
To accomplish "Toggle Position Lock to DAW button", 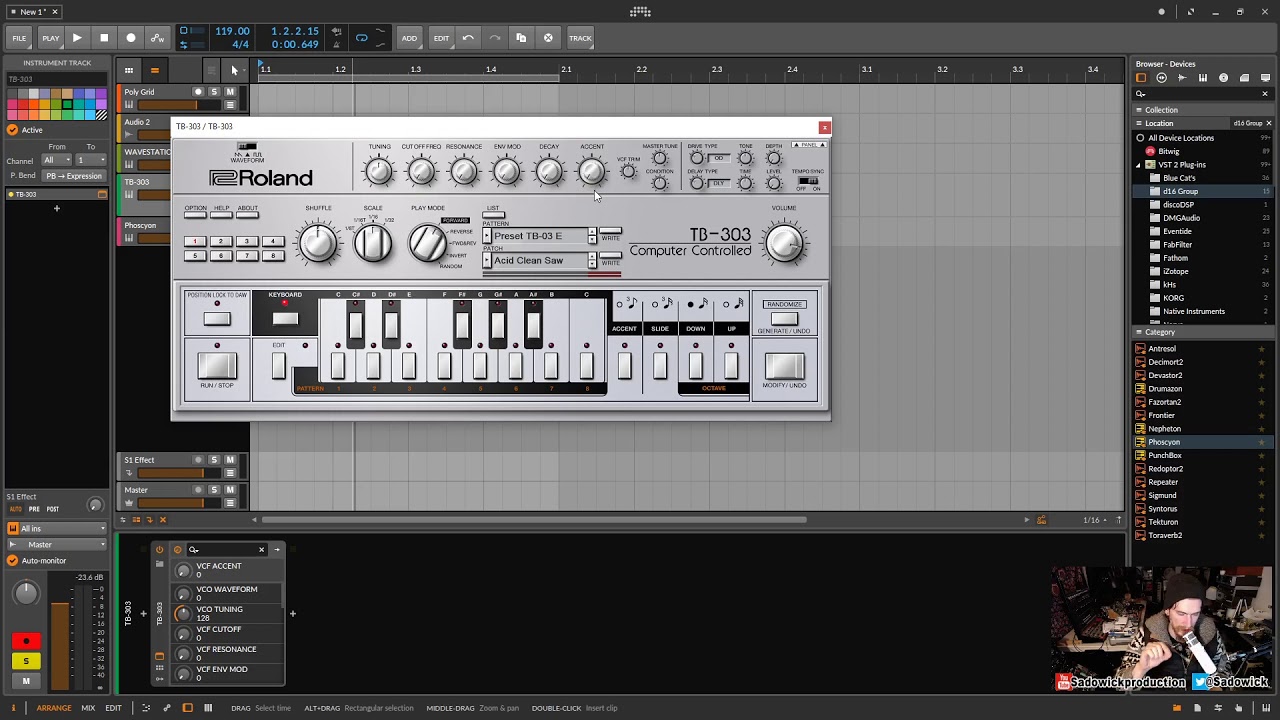I will 216,318.
